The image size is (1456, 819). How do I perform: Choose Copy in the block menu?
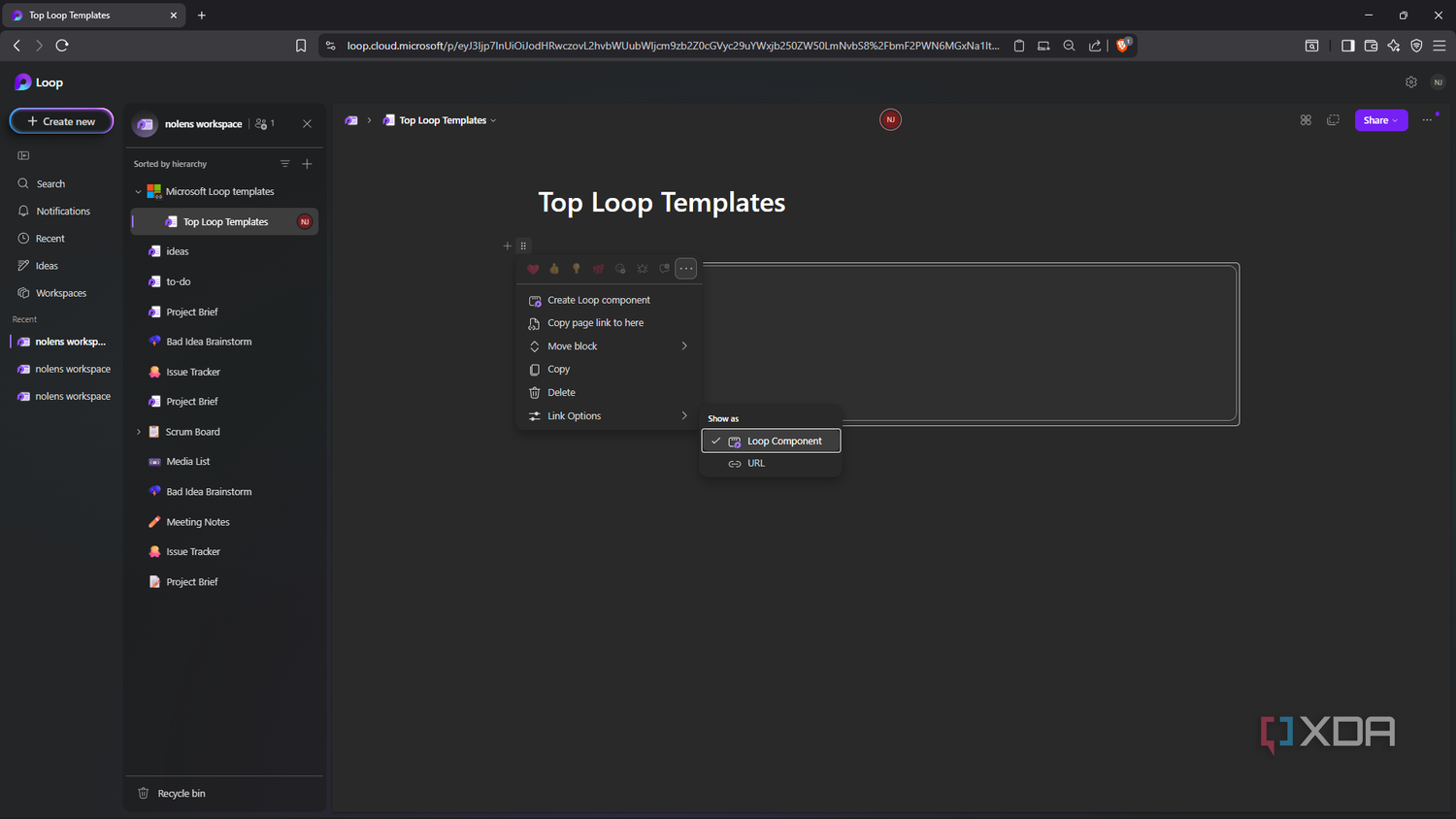click(x=608, y=370)
